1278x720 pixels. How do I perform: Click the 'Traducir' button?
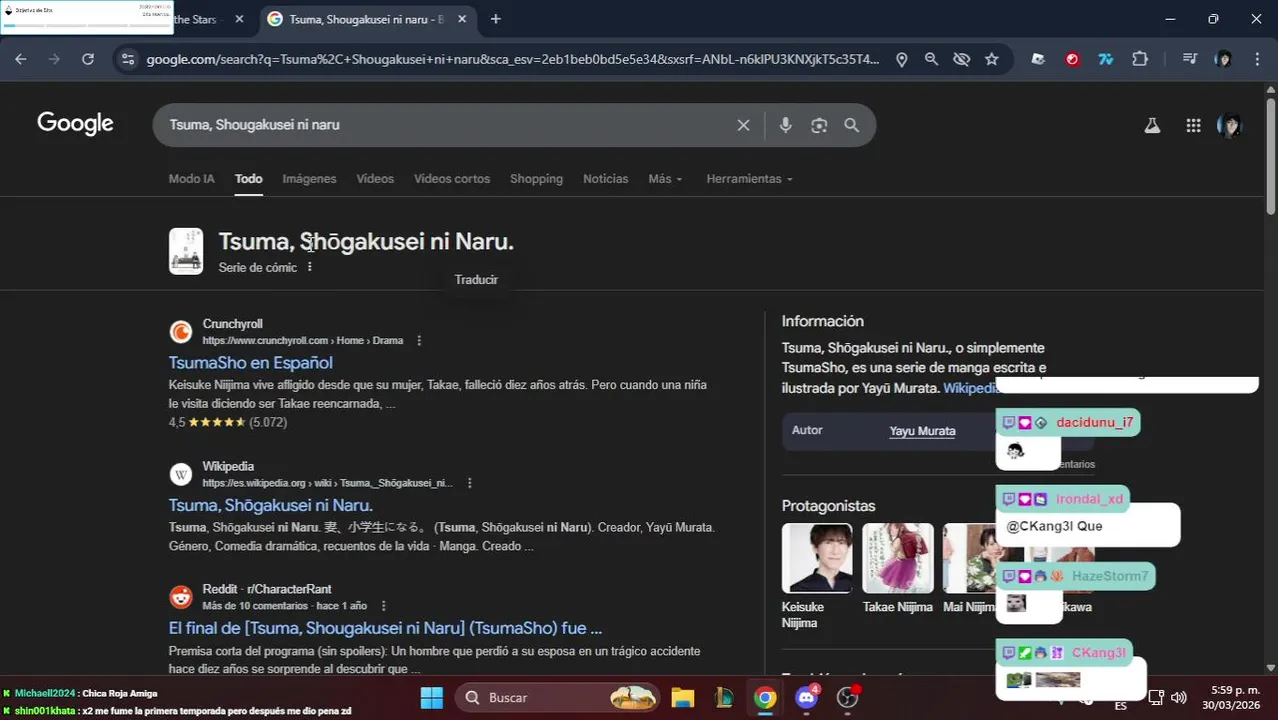pos(476,280)
